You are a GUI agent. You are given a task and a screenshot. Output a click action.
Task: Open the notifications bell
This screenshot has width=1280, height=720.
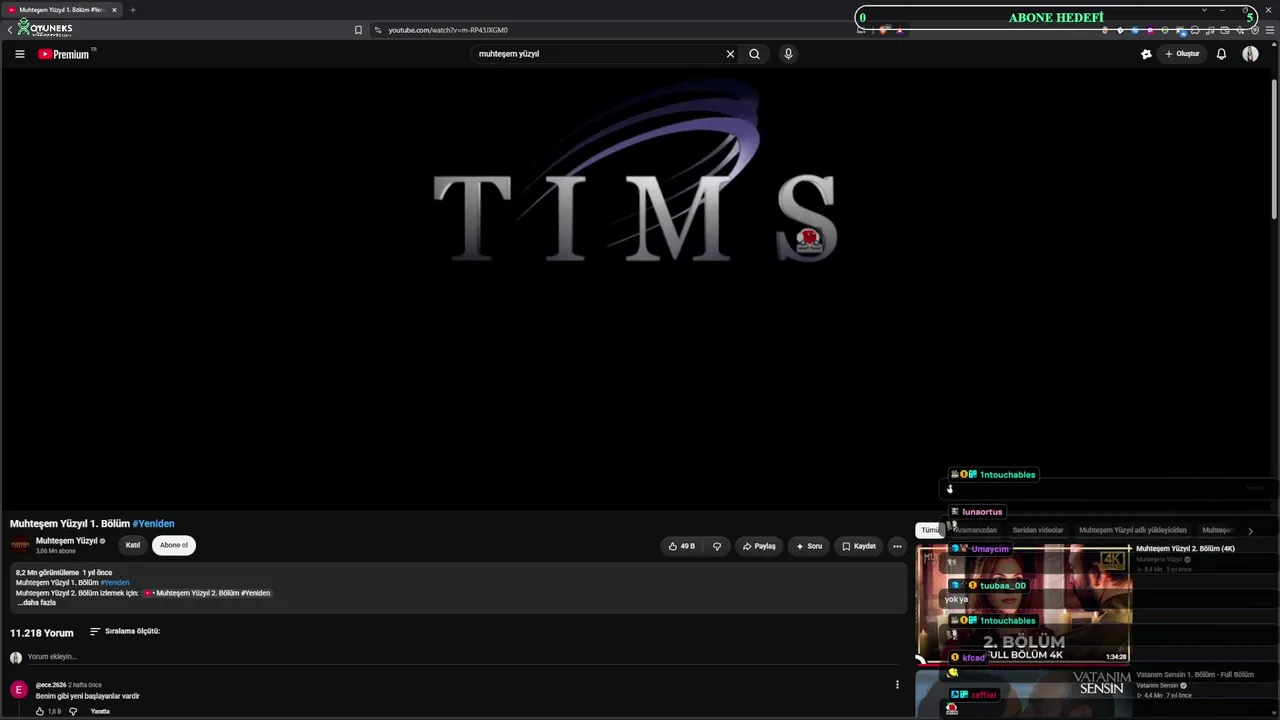point(1221,54)
